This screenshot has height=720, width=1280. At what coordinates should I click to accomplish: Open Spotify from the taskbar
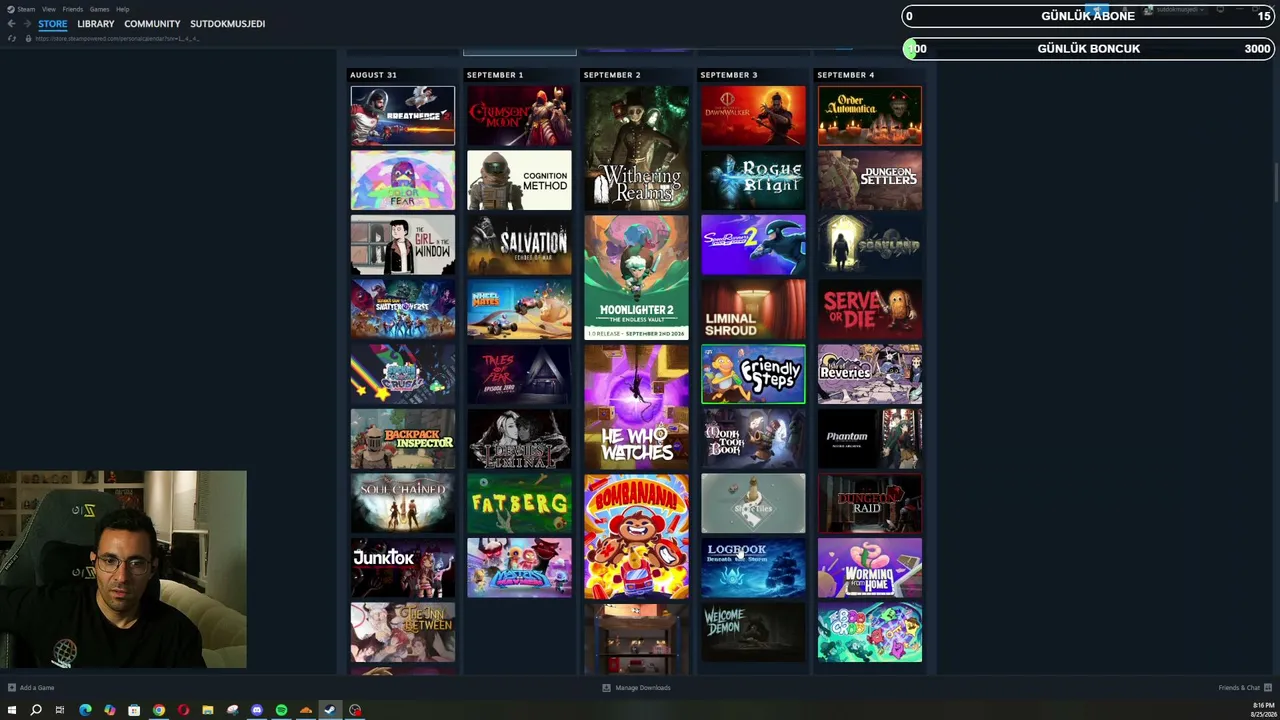(x=281, y=710)
